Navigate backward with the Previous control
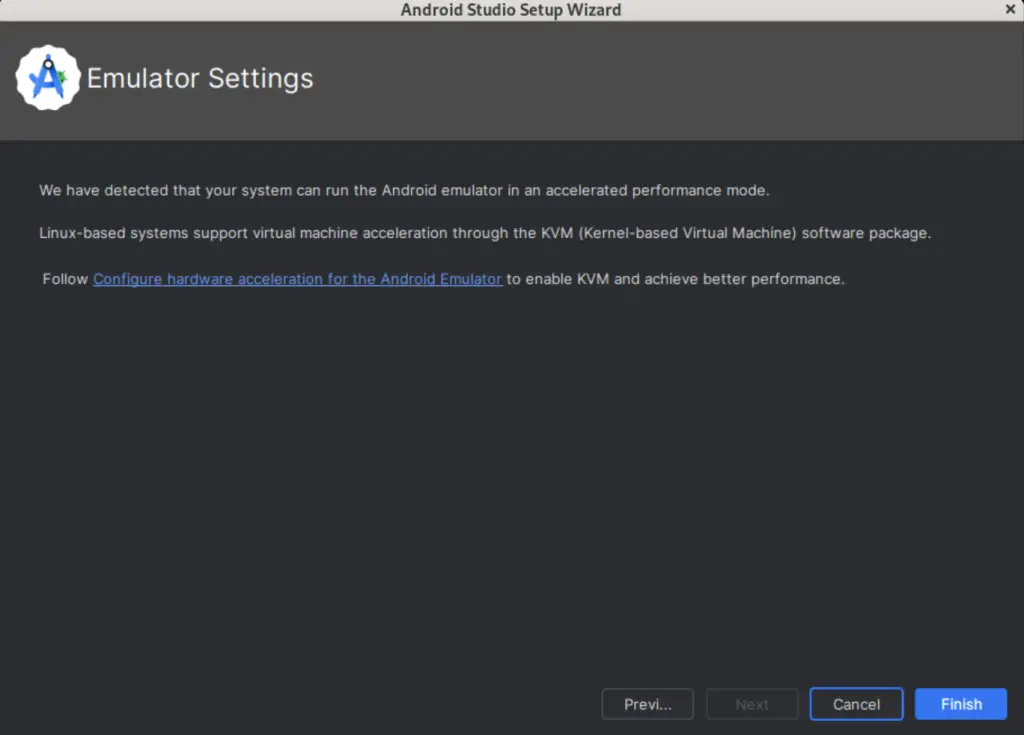The width and height of the screenshot is (1024, 735). click(647, 703)
